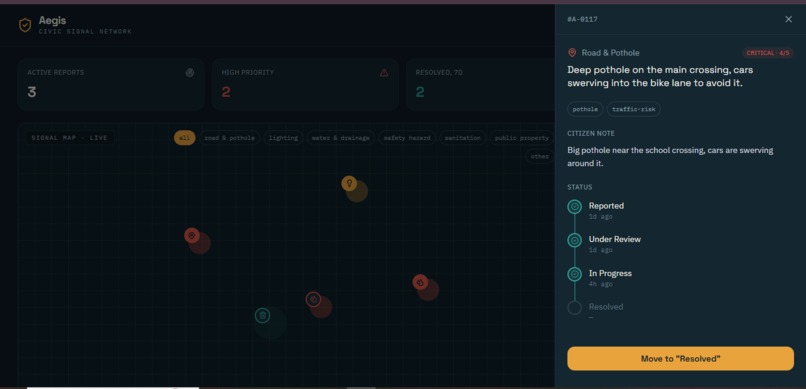The height and width of the screenshot is (389, 806).
Task: Click the Active Reports count 3
Action: (32, 92)
